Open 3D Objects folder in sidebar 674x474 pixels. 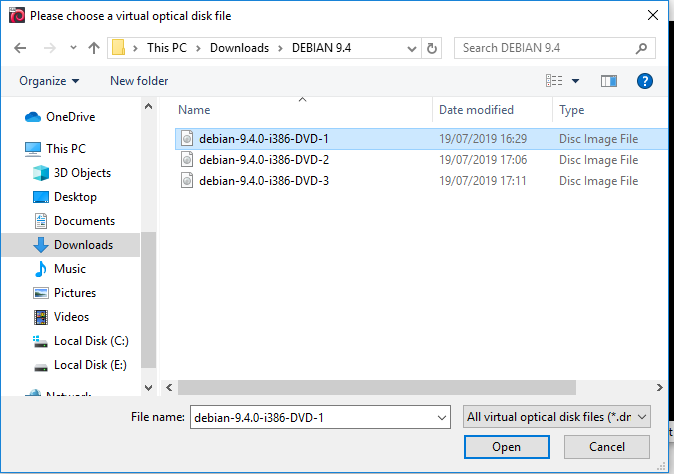coord(72,173)
